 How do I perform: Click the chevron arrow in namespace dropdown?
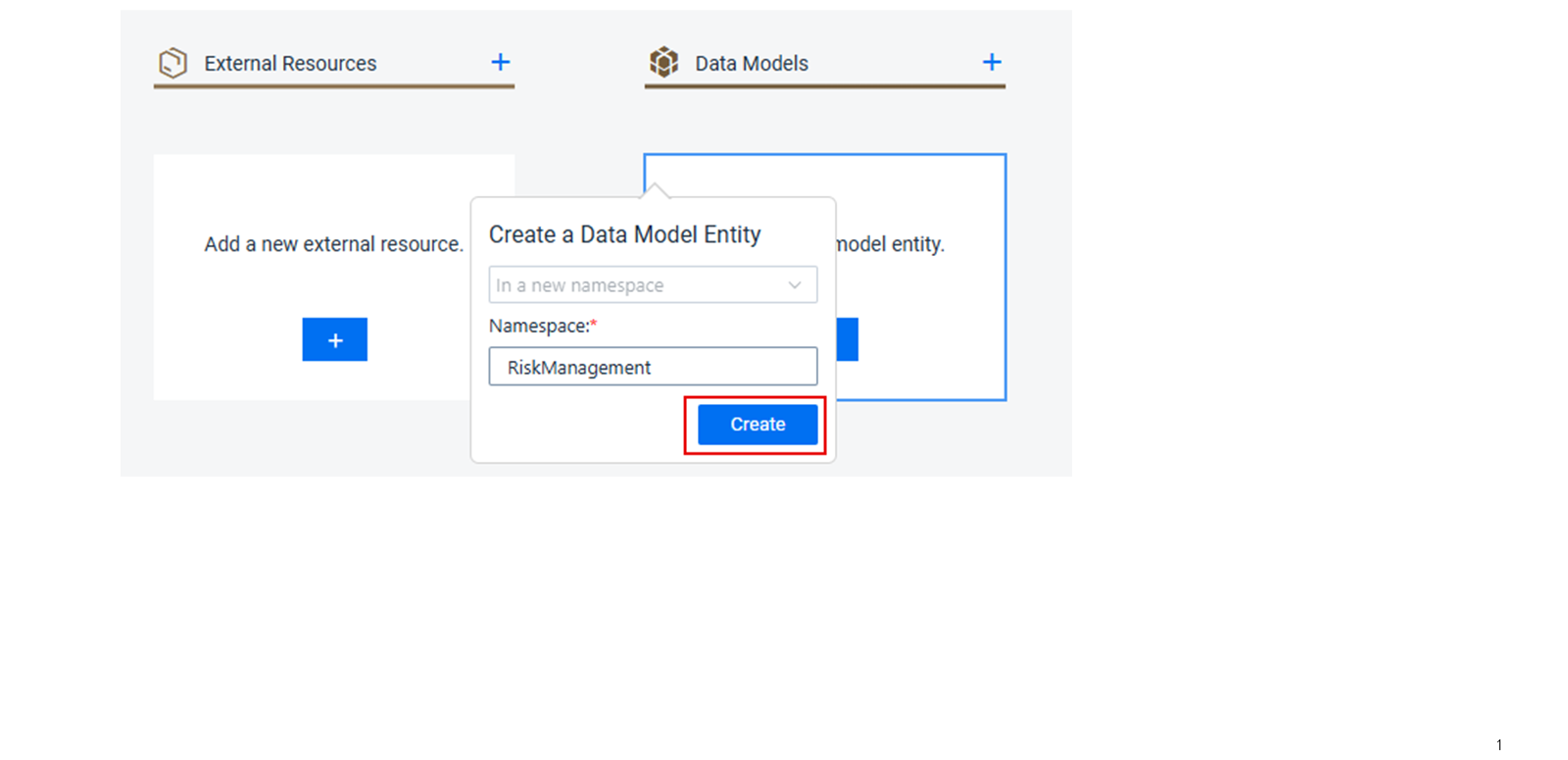tap(795, 285)
